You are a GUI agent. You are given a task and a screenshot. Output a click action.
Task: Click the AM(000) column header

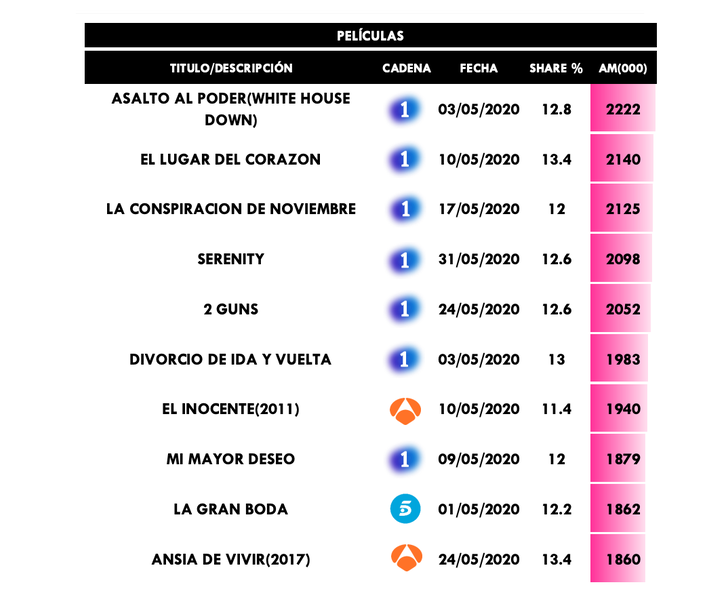click(x=622, y=69)
